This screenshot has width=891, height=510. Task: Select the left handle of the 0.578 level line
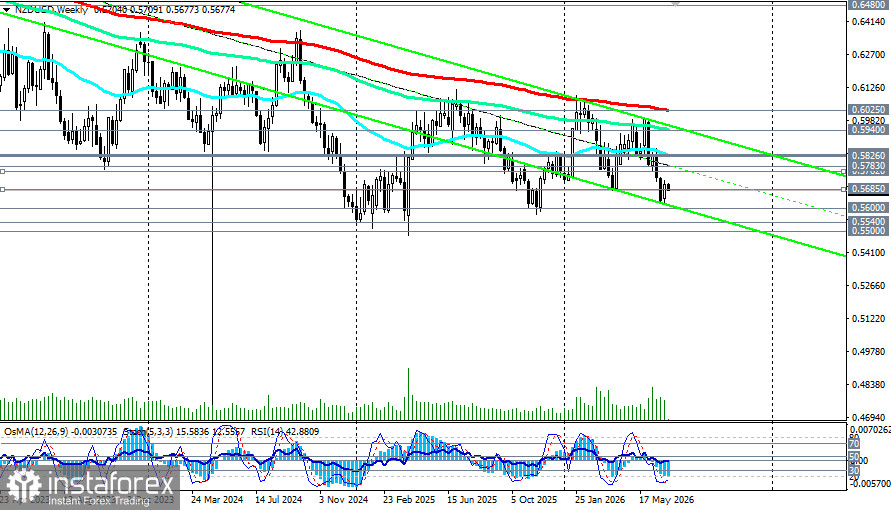click(x=2, y=171)
